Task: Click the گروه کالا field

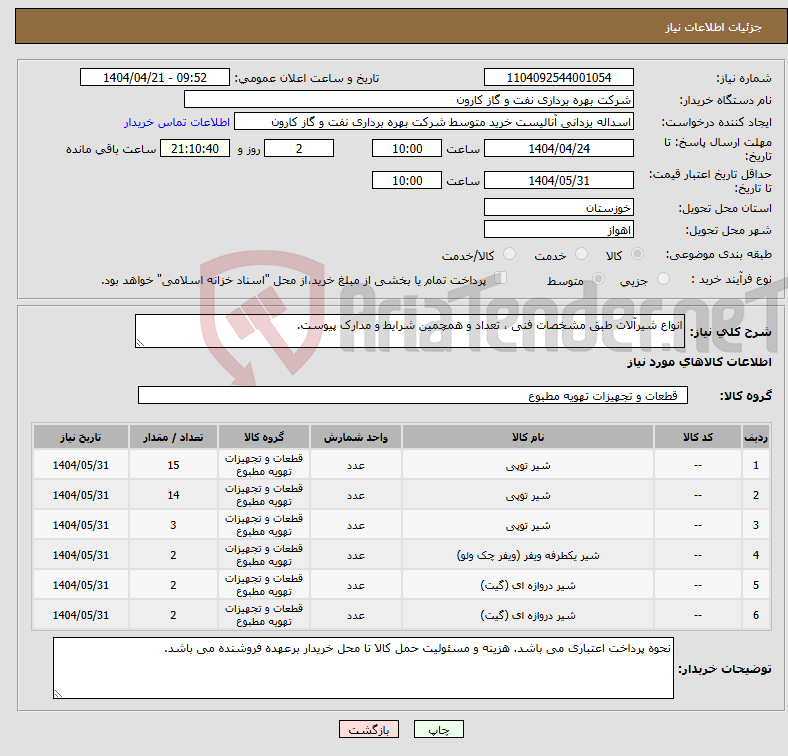Action: click(413, 395)
